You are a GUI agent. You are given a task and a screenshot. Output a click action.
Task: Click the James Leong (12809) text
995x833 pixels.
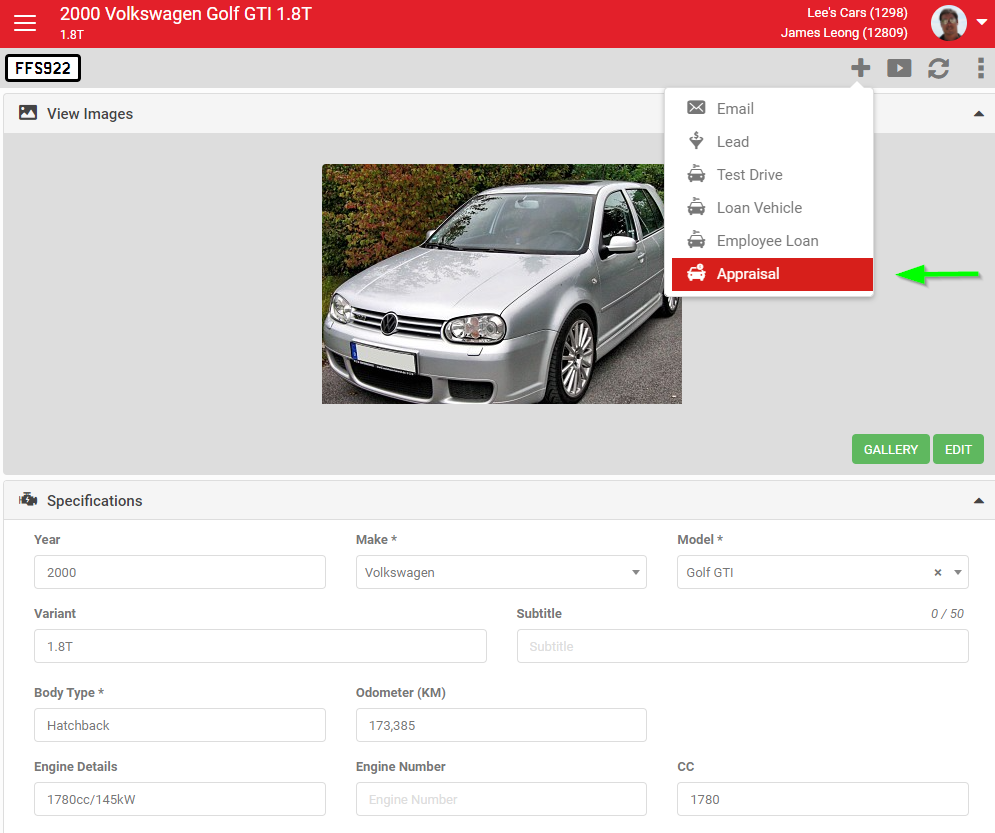tap(844, 32)
